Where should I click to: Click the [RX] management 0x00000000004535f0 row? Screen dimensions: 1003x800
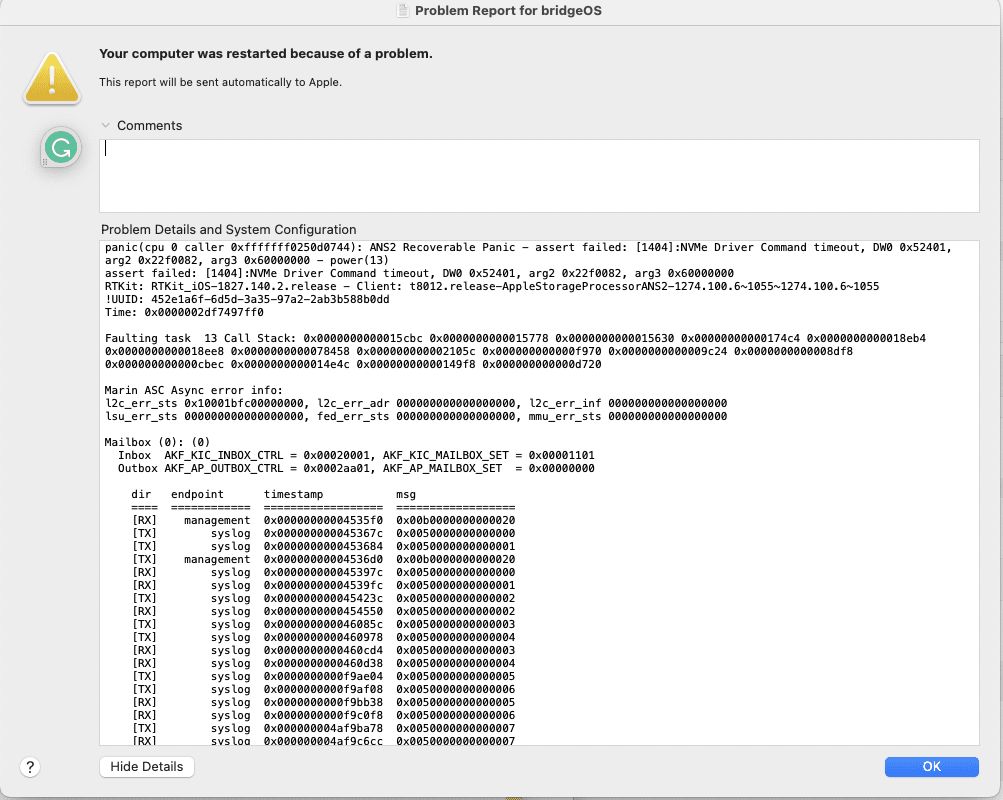tap(324, 521)
